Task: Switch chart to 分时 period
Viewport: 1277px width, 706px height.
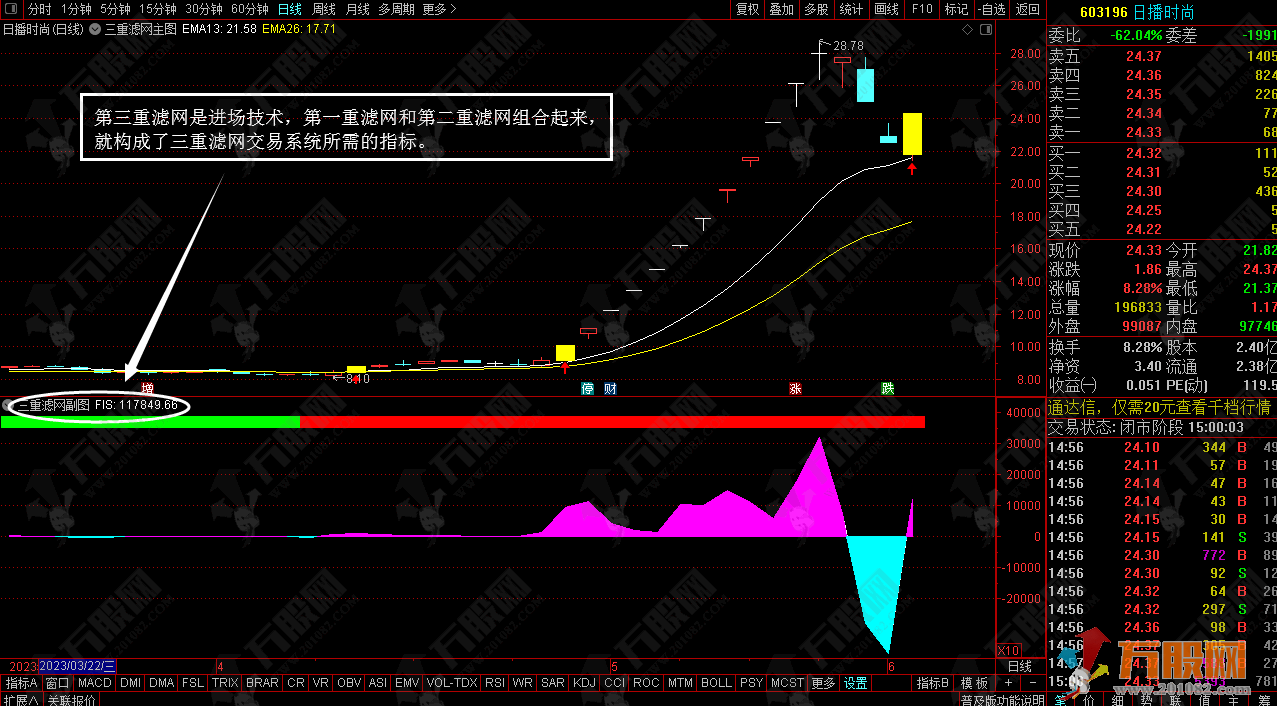Action: tap(40, 9)
